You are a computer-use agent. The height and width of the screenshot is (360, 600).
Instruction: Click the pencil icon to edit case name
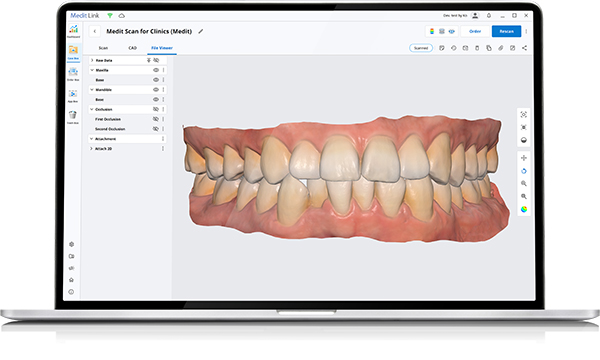[201, 31]
